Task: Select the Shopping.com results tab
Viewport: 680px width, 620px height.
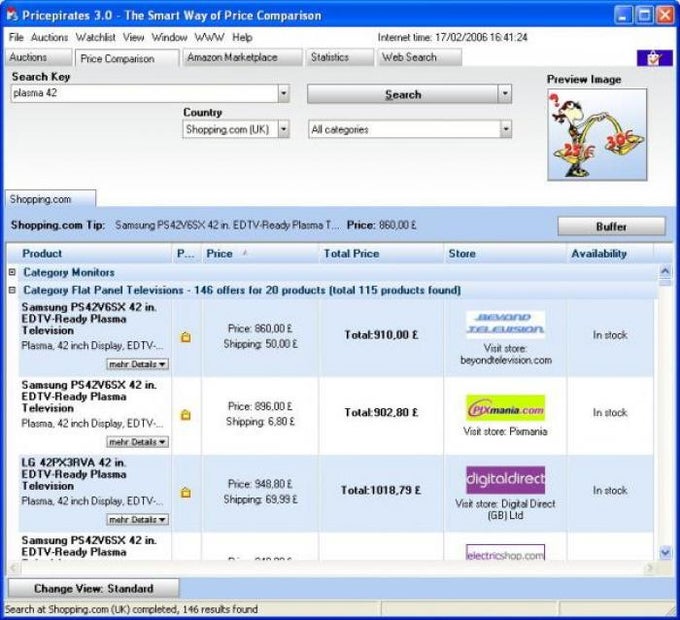Action: coord(50,199)
